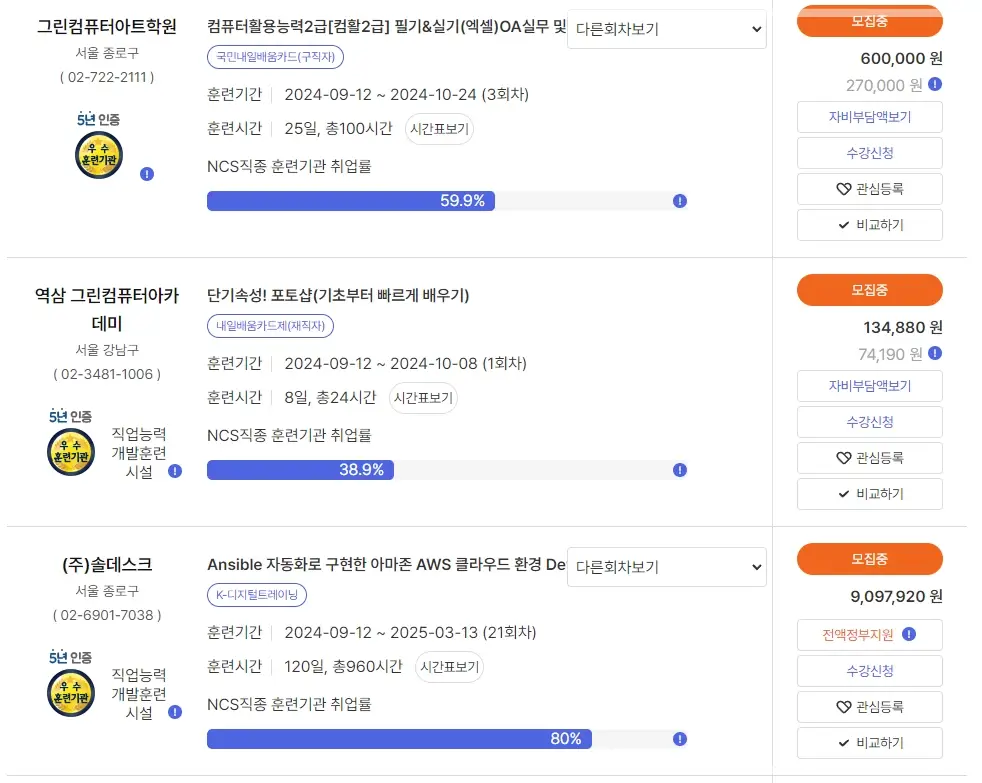Click 수강신청 for the 포토샵 course
This screenshot has width=982, height=783.
[869, 422]
